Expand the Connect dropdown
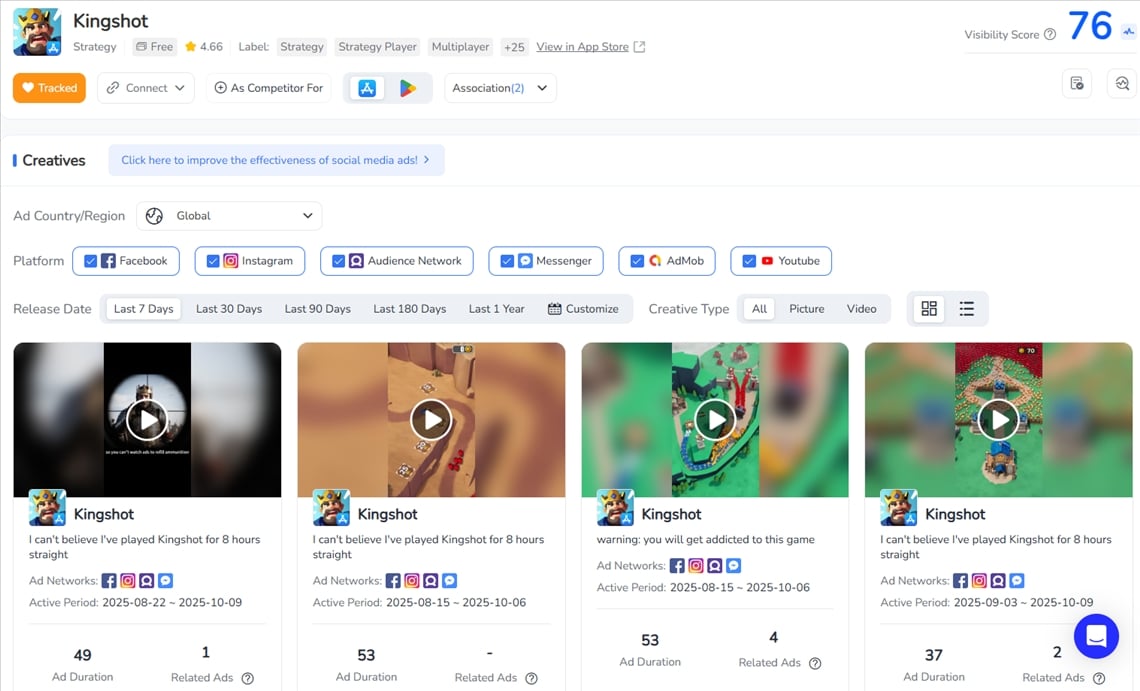The image size is (1140, 691). point(146,88)
